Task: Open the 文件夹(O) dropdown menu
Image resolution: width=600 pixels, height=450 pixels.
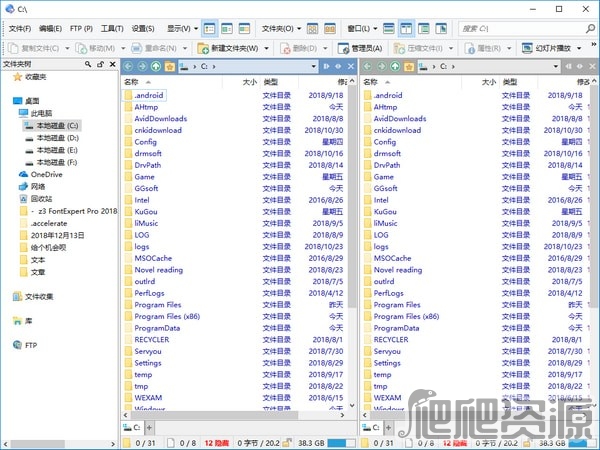Action: click(281, 29)
